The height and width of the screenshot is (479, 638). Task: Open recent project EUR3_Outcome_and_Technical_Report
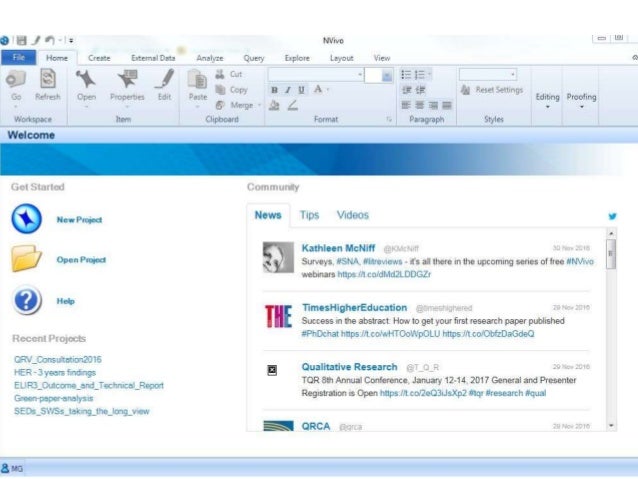pyautogui.click(x=89, y=385)
